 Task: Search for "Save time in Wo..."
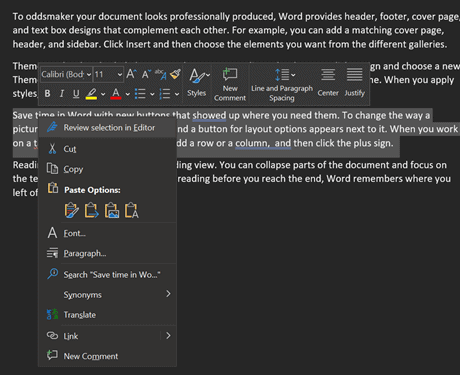coord(107,275)
